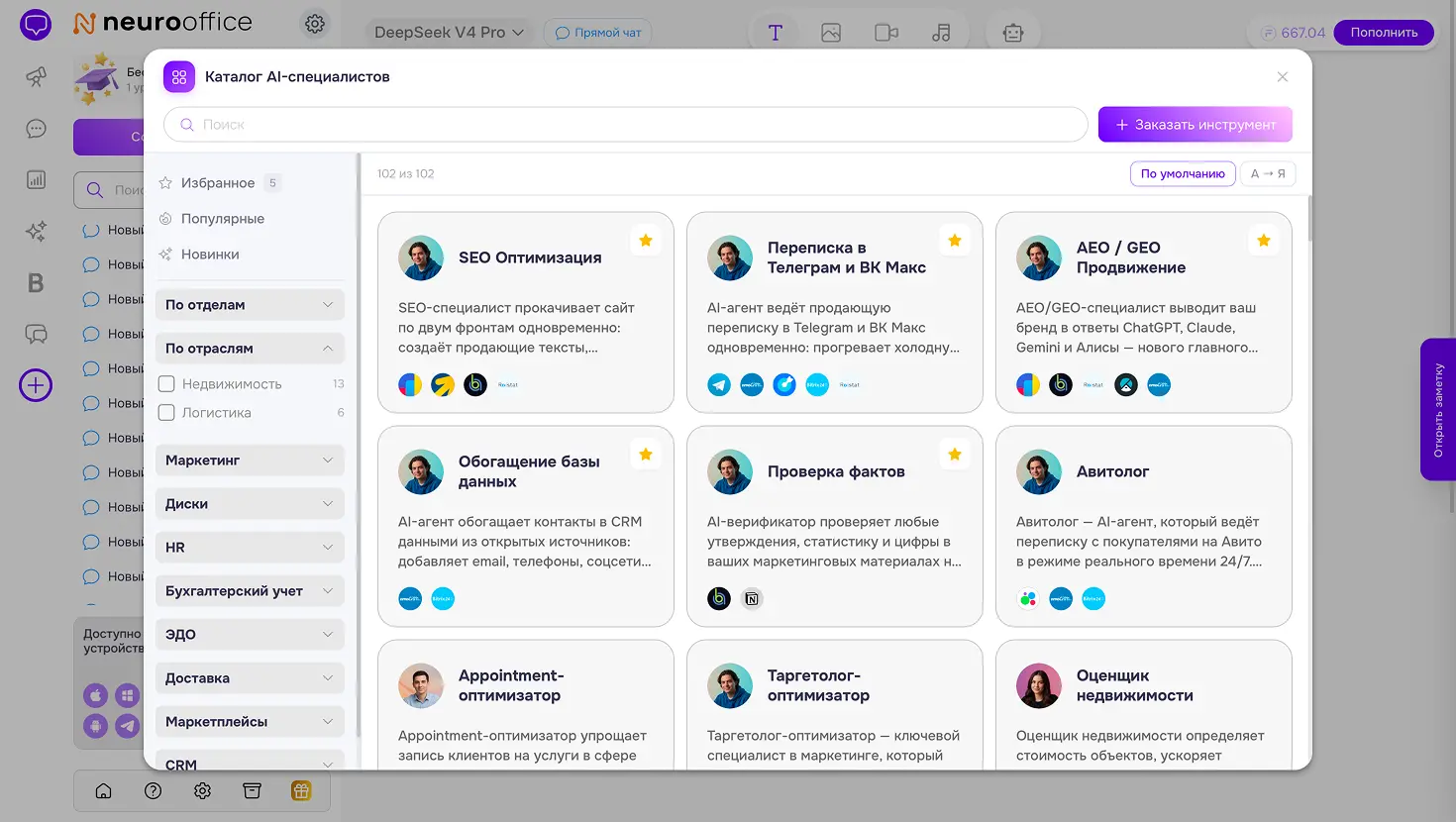Close the Каталог AI-специалистов dialog

[x=1283, y=76]
